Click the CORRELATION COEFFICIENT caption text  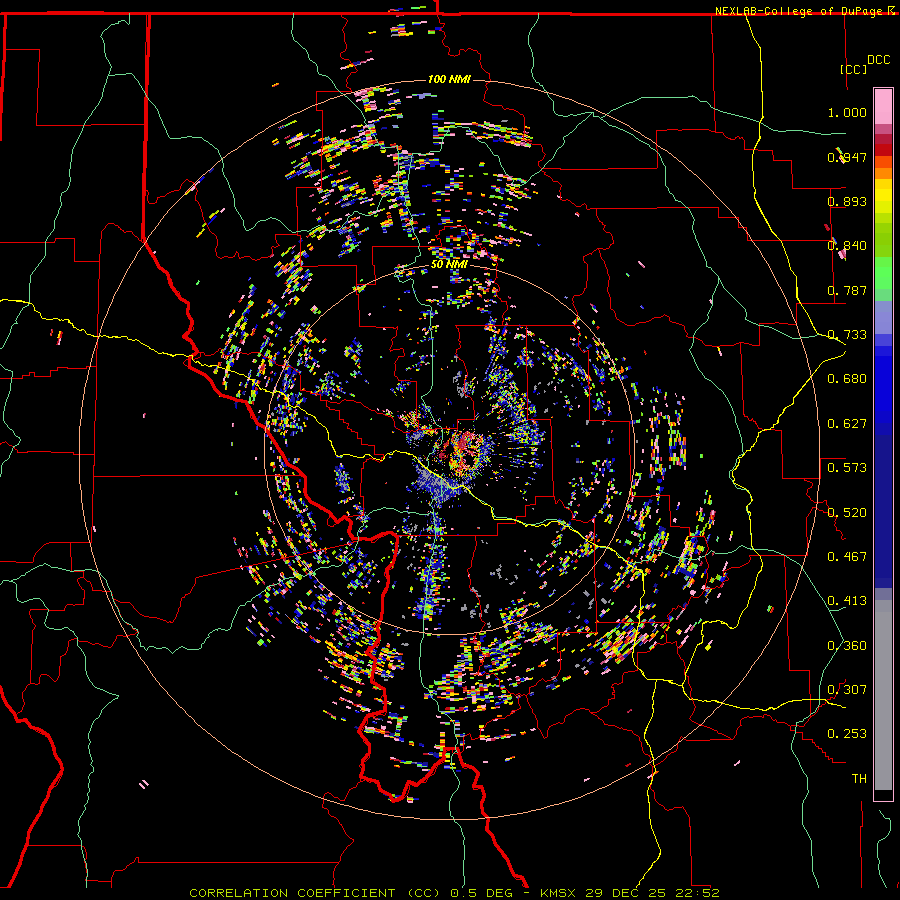292,893
